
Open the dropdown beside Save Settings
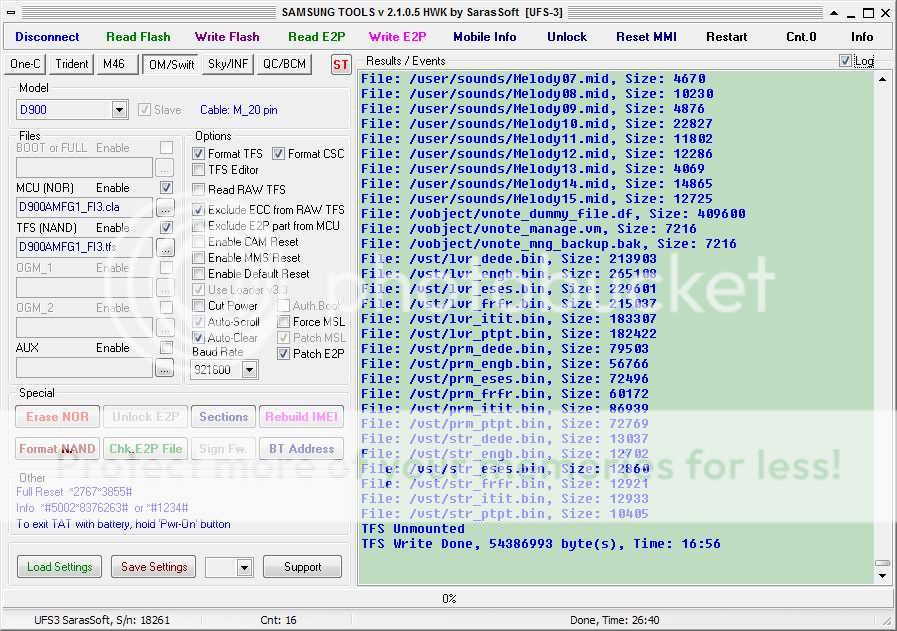point(244,567)
